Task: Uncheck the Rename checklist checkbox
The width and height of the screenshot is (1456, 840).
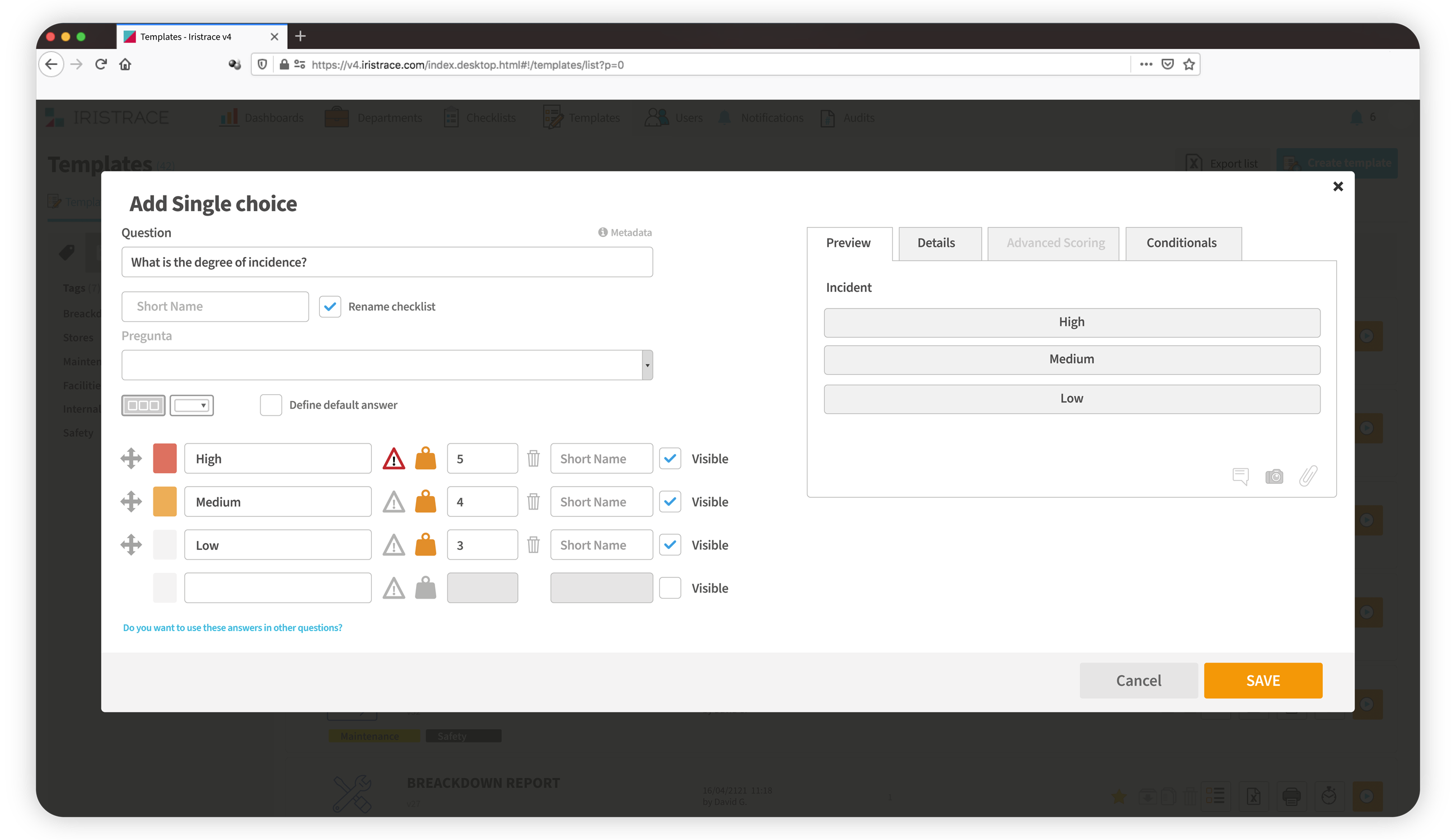Action: point(330,306)
